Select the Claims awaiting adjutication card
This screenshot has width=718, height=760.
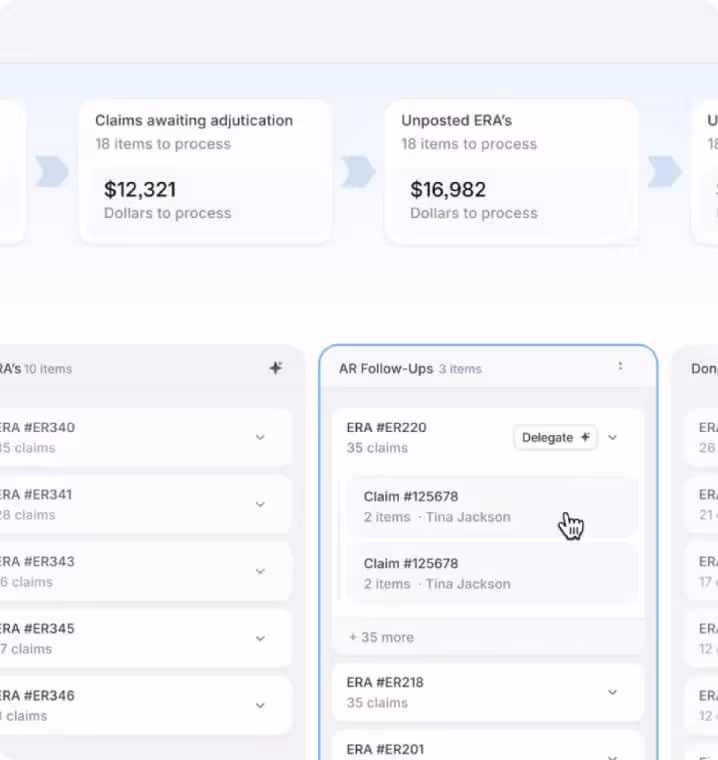[x=205, y=172]
